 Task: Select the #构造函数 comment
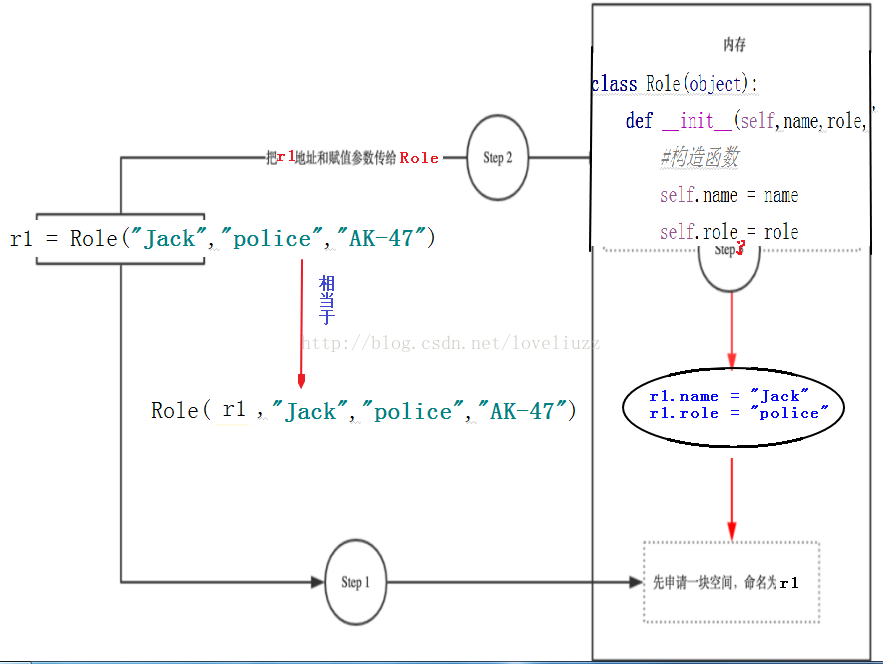[700, 157]
